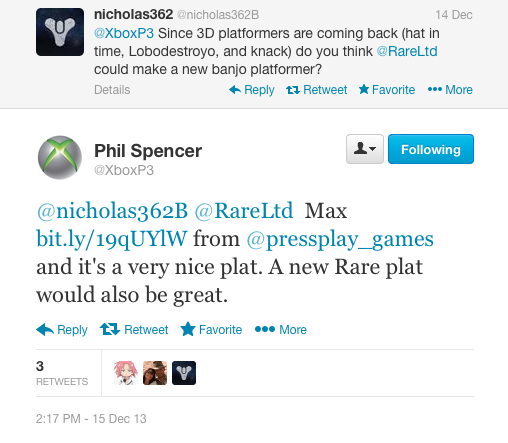
Task: Click the Reply arrow icon under Phil Spencer's tweet
Action: pyautogui.click(x=45, y=330)
